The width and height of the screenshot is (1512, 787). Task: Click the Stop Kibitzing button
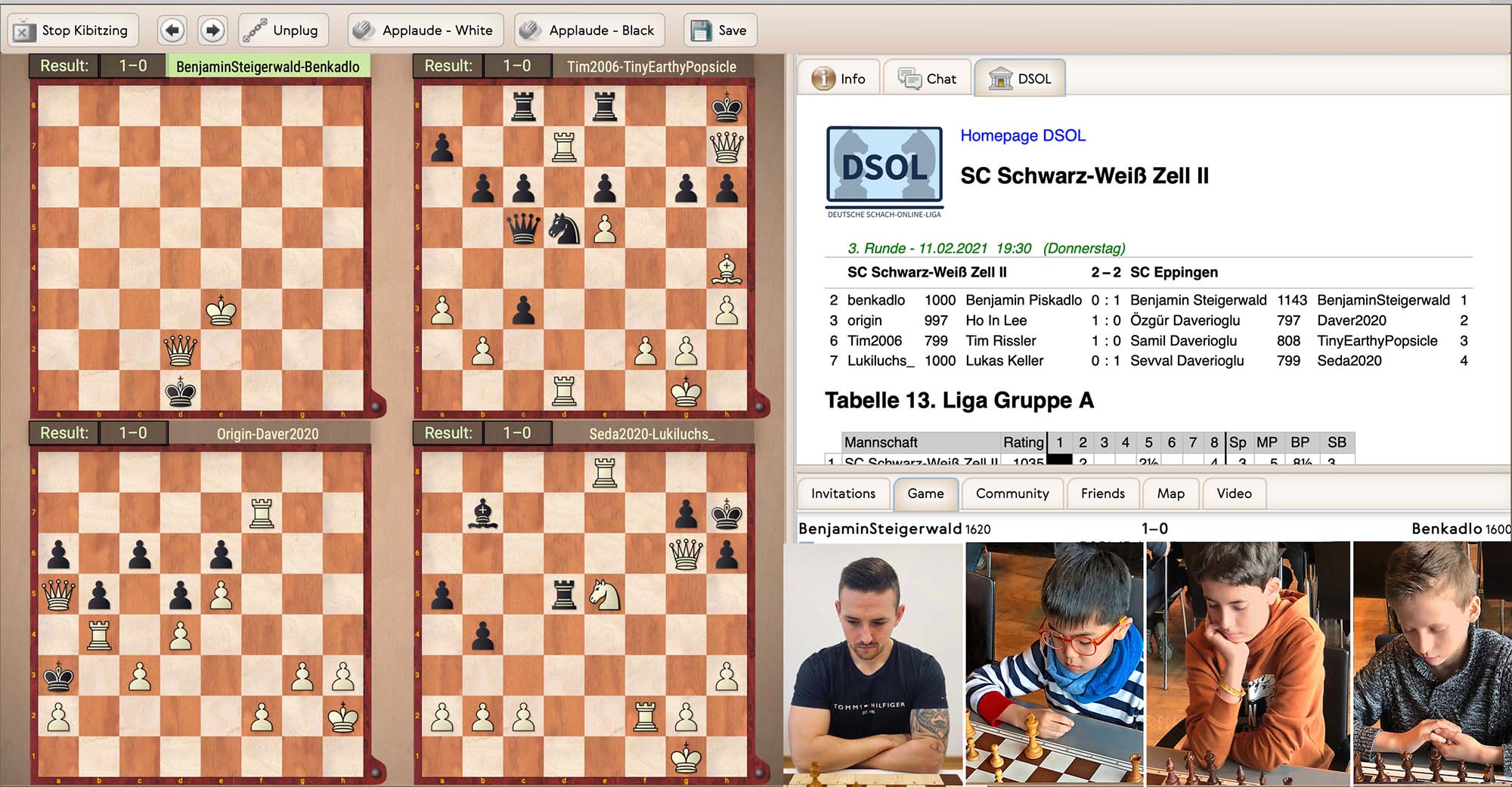pos(73,30)
